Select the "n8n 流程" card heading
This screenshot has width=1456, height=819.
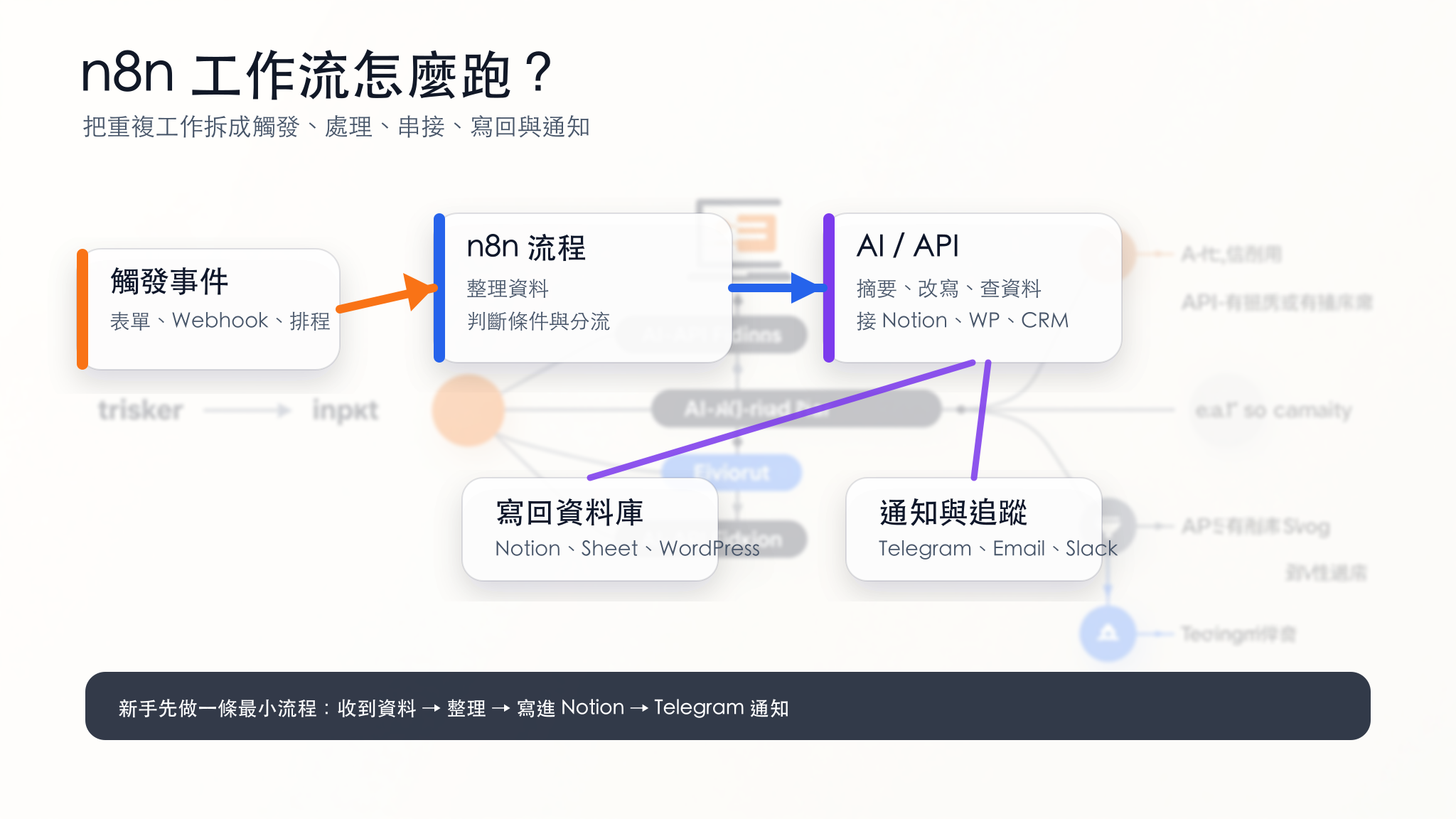point(526,247)
